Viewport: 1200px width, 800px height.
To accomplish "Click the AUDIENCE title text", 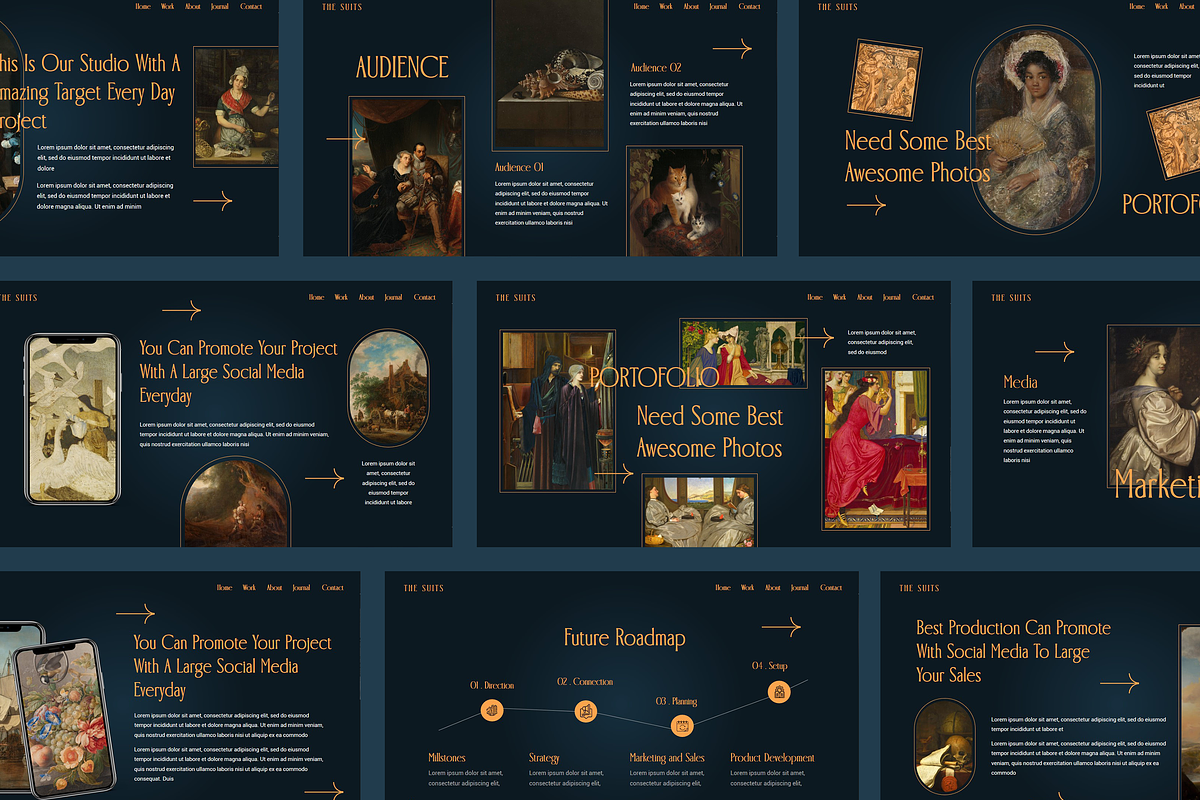I will pos(403,67).
